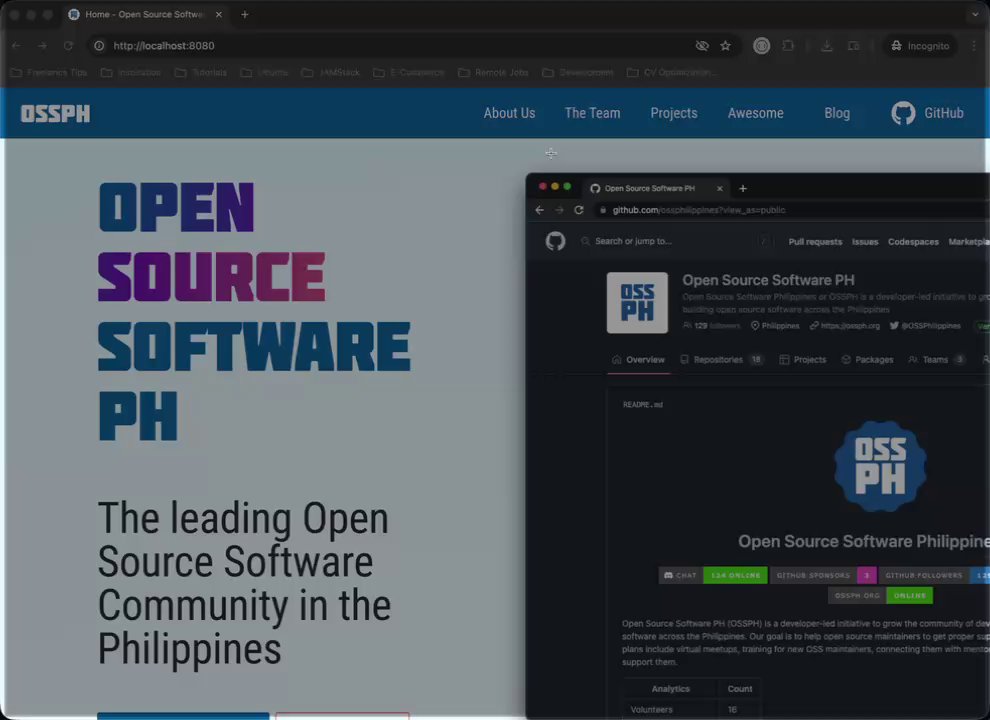Click Repositories tab in the GitHub window
The image size is (990, 720).
pos(721,359)
